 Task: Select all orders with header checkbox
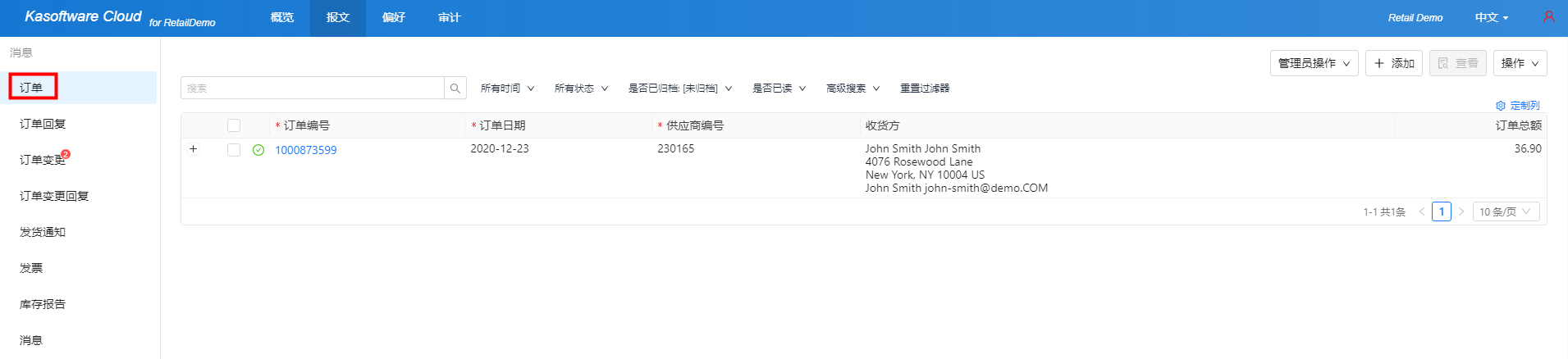click(x=234, y=125)
